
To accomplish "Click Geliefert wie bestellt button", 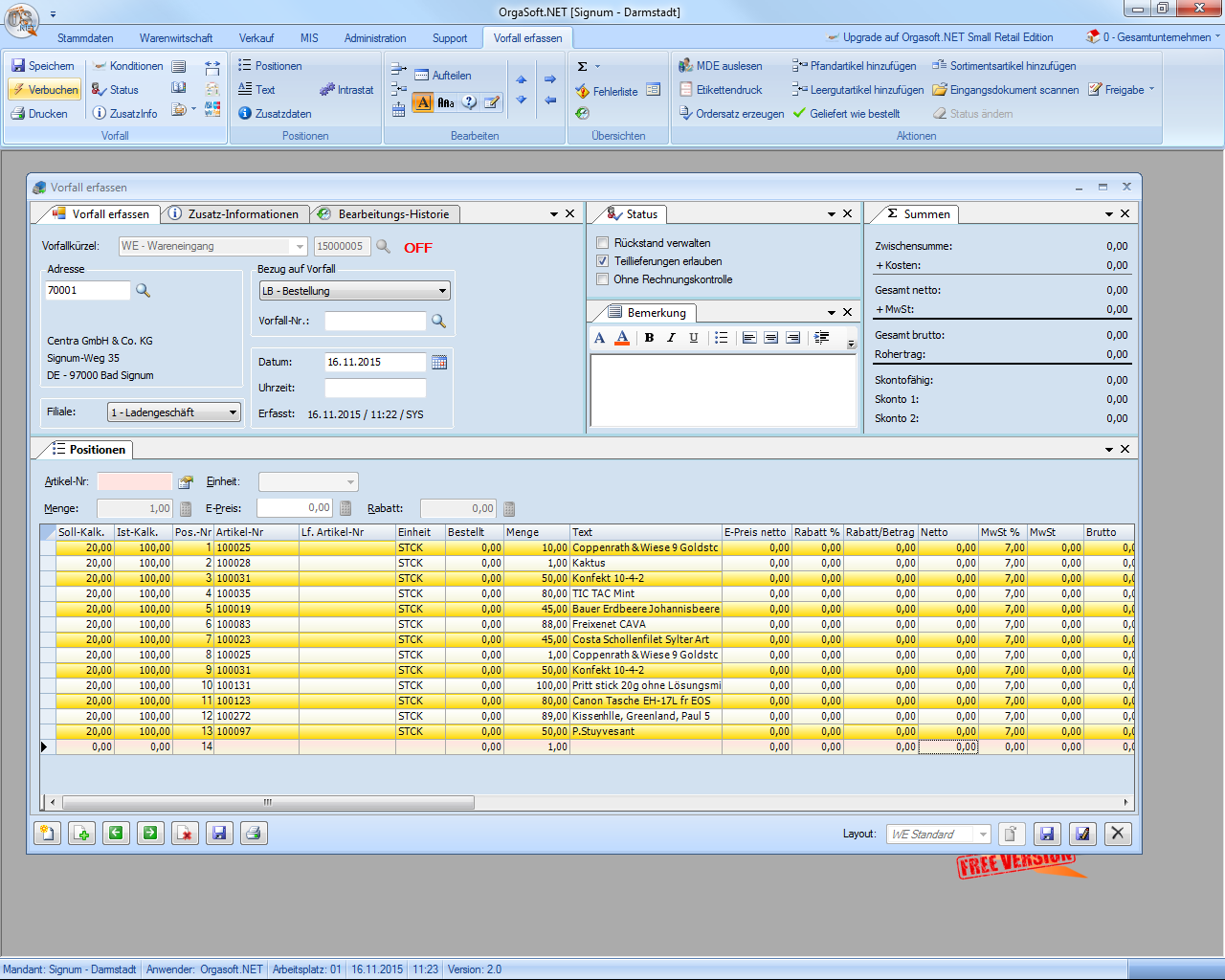I will coord(846,114).
